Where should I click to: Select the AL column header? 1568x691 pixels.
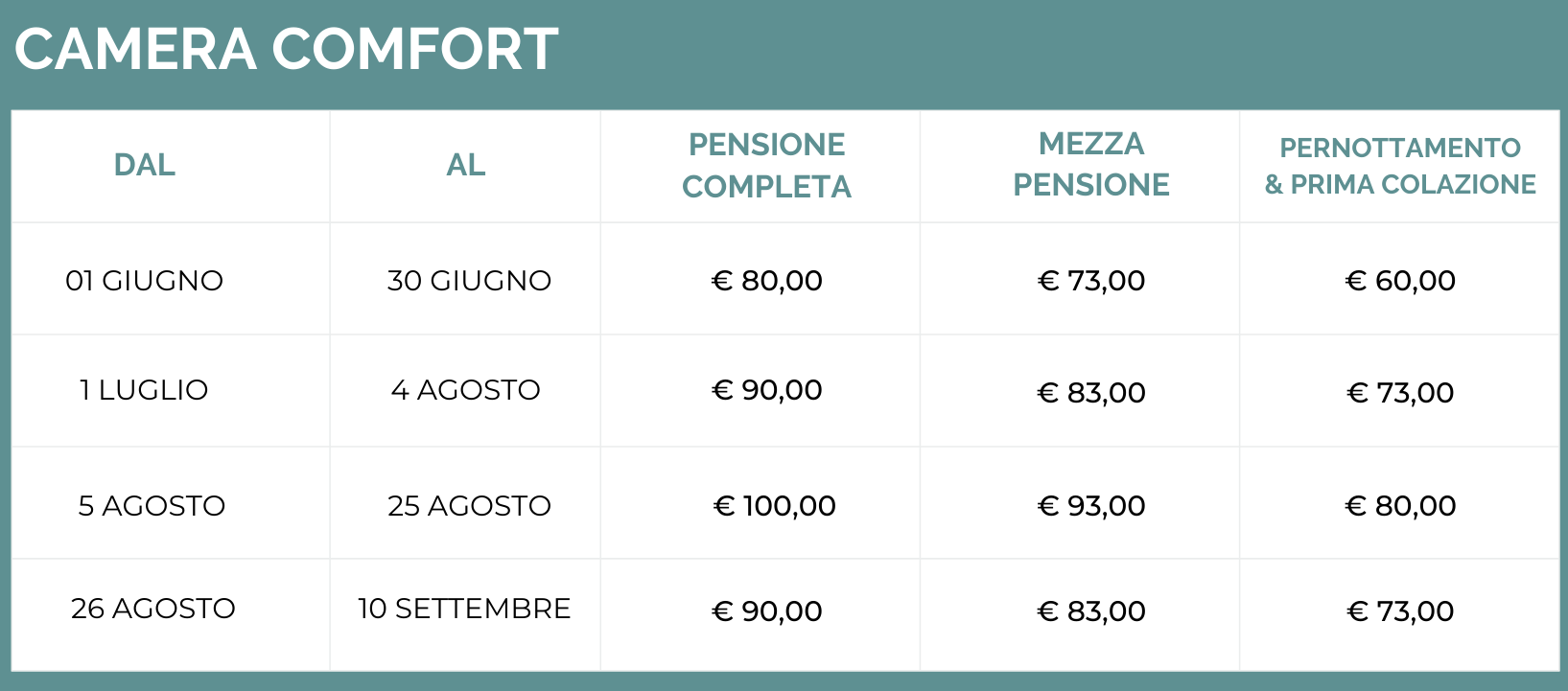click(466, 165)
